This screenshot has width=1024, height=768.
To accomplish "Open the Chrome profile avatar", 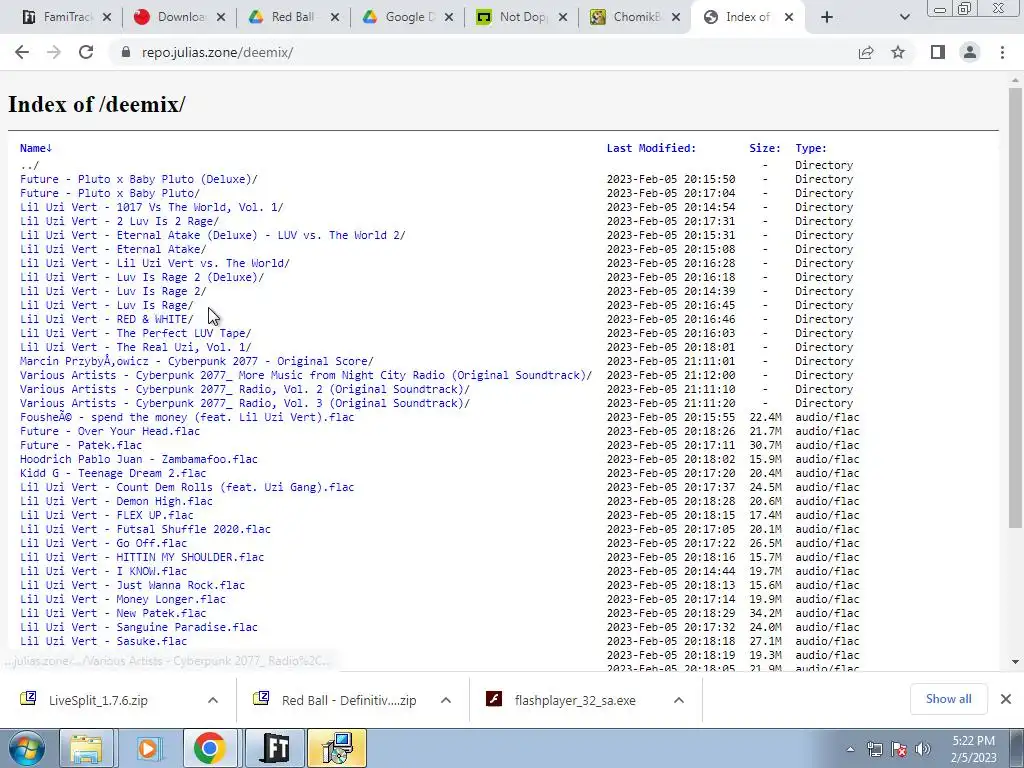I will (970, 52).
